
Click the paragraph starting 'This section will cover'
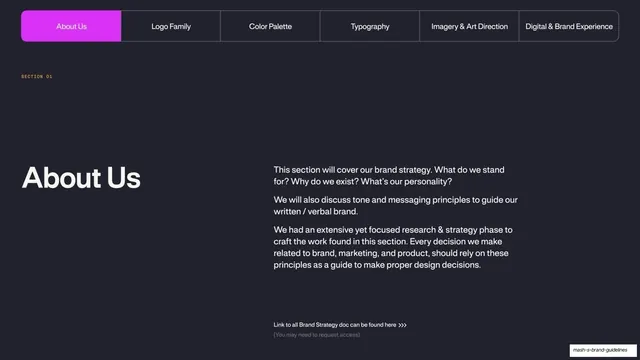[x=389, y=176]
